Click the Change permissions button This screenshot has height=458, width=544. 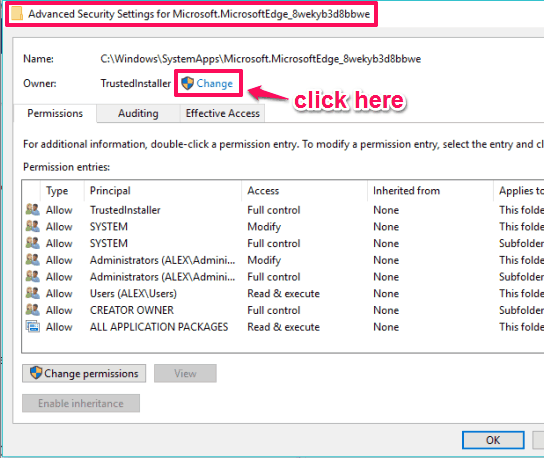coord(84,373)
